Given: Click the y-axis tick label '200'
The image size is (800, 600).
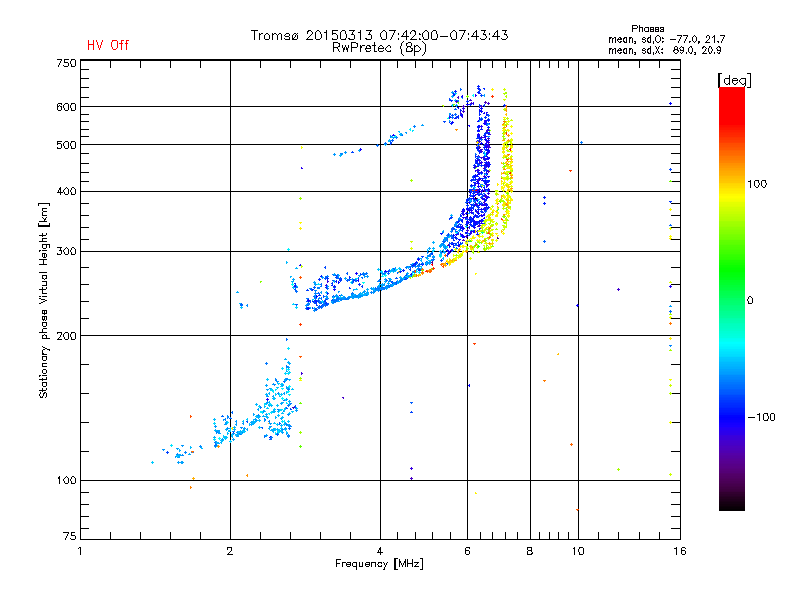Looking at the screenshot, I should (66, 336).
